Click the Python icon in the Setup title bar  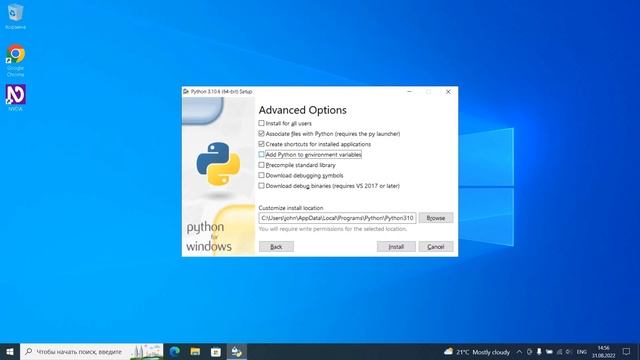(186, 91)
